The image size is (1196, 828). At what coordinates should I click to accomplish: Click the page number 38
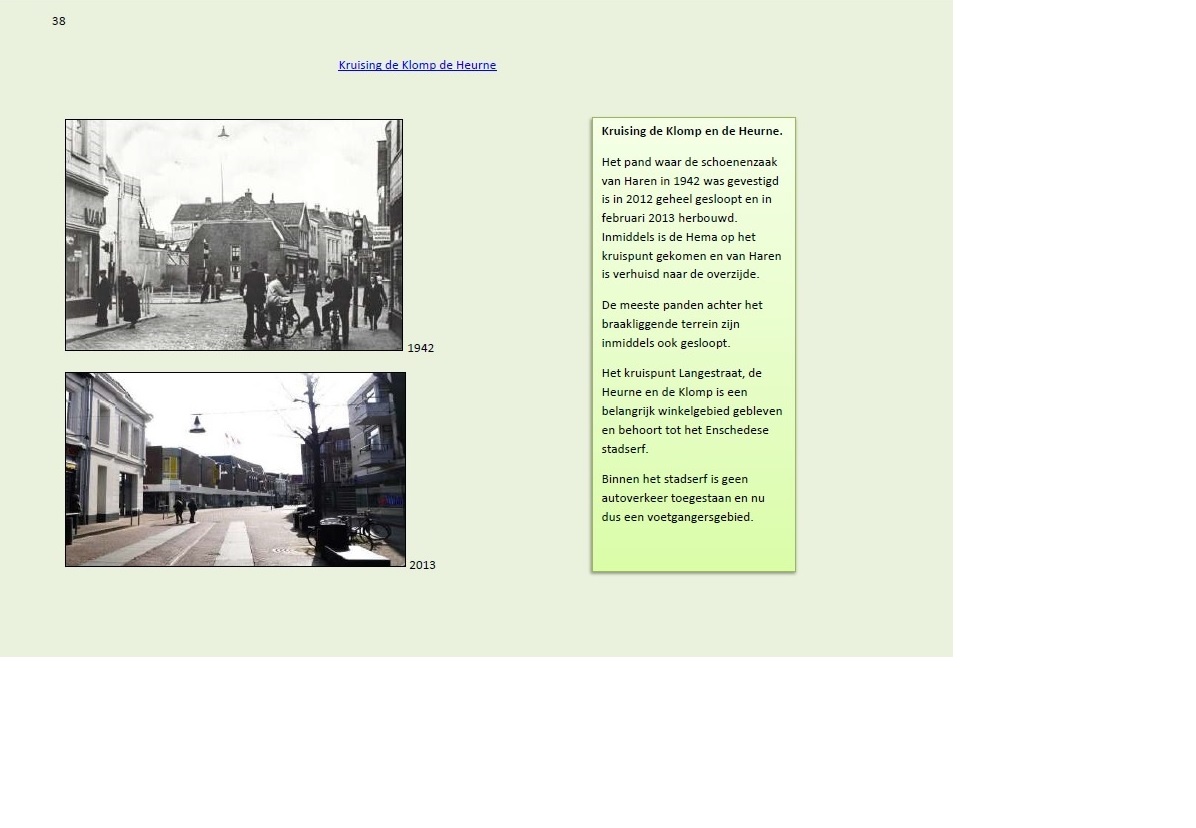click(x=59, y=21)
